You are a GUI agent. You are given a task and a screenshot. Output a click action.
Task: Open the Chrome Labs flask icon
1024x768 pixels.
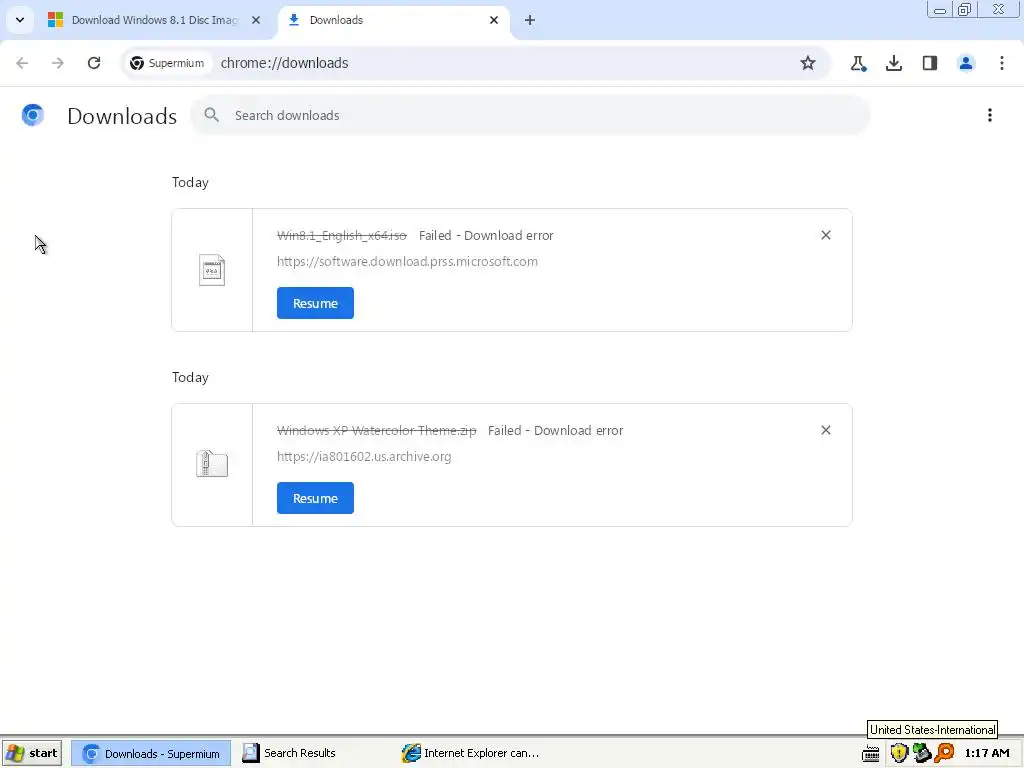pos(858,63)
